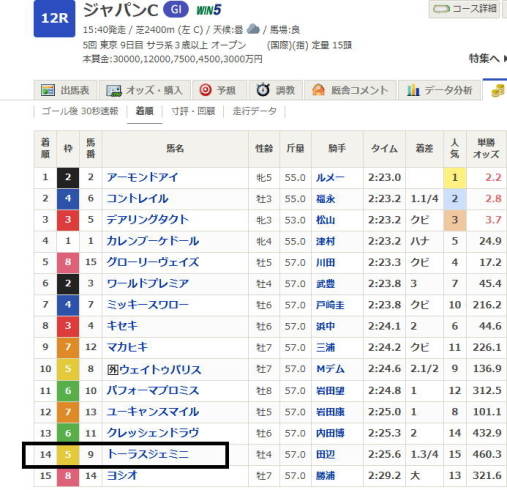Screen dimensions: 507x490
Task: Open horse コントレイル
Action: (x=137, y=199)
